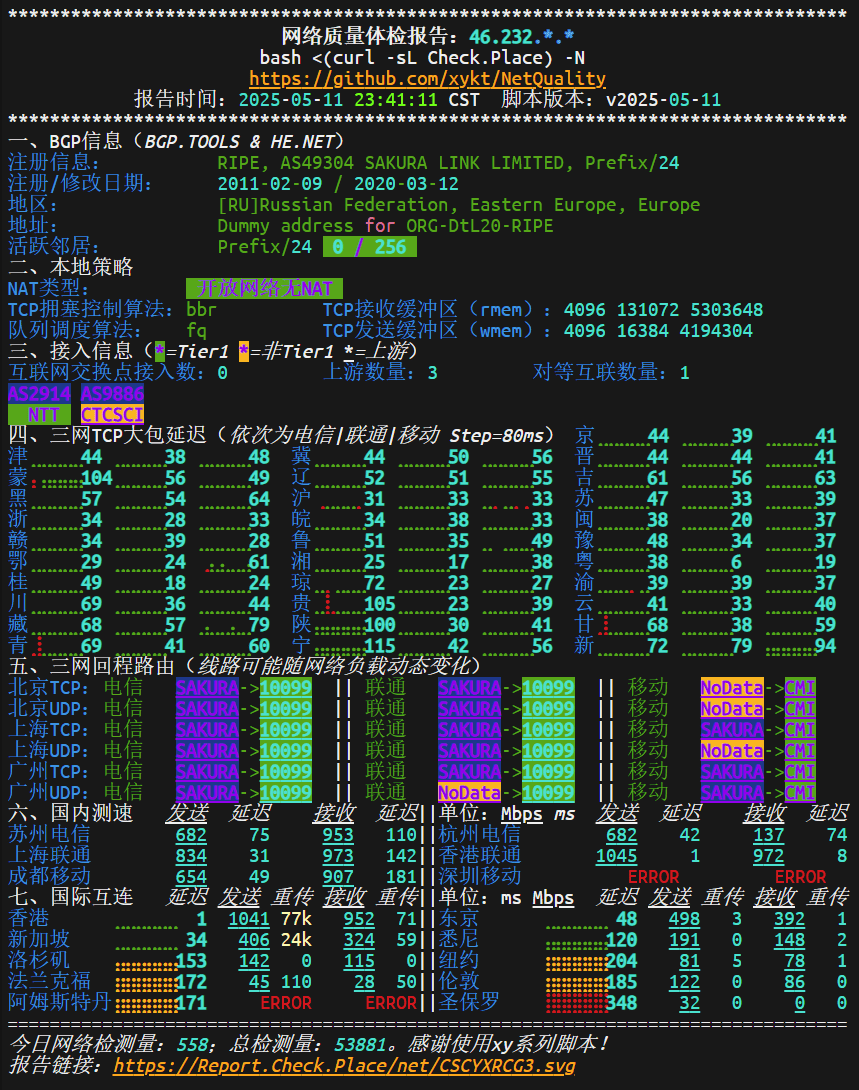
Task: Click the 阿姆斯特丹 latency bar graph
Action: point(146,1003)
